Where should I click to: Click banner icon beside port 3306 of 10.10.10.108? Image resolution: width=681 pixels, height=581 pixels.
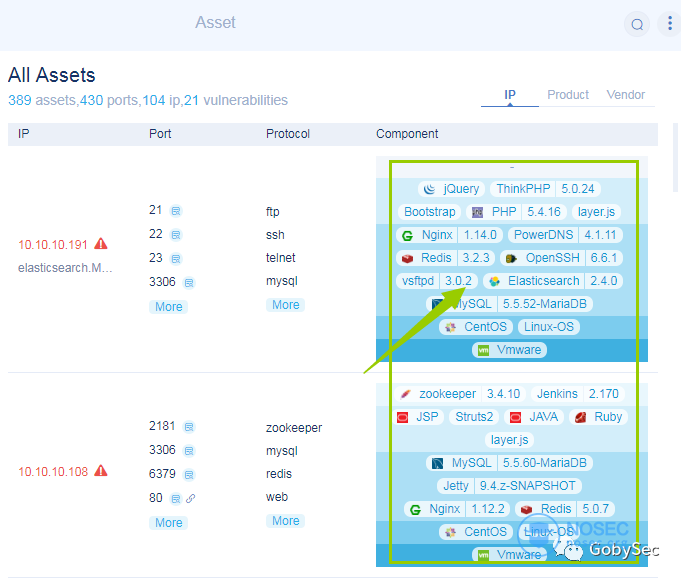coord(189,451)
